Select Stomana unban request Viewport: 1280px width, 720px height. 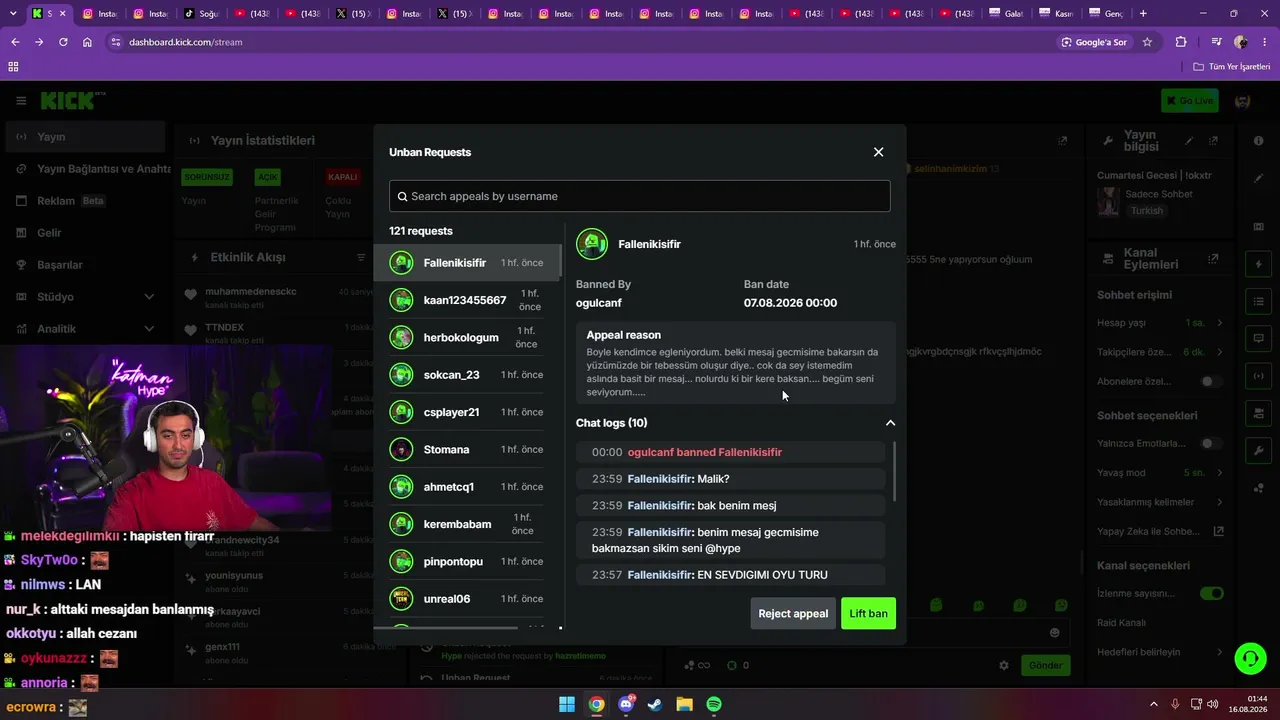468,449
